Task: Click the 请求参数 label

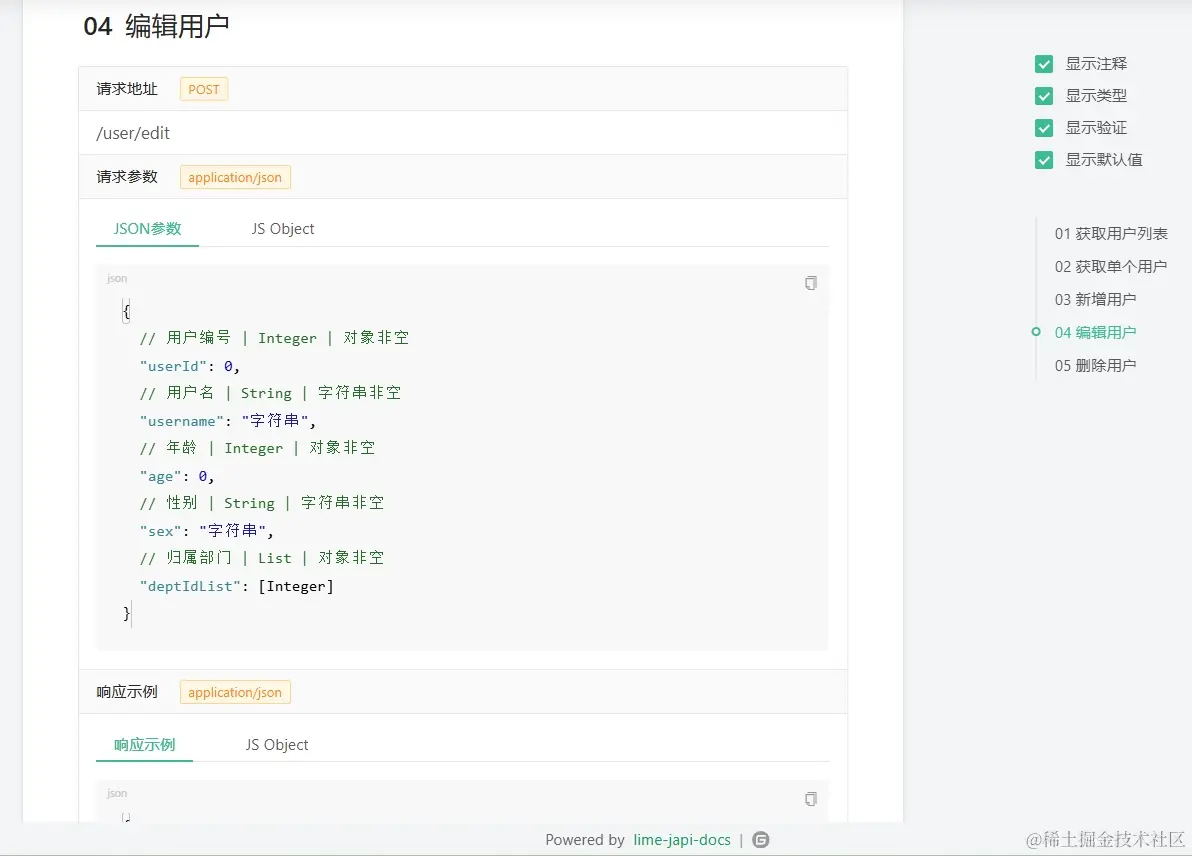Action: click(x=127, y=177)
